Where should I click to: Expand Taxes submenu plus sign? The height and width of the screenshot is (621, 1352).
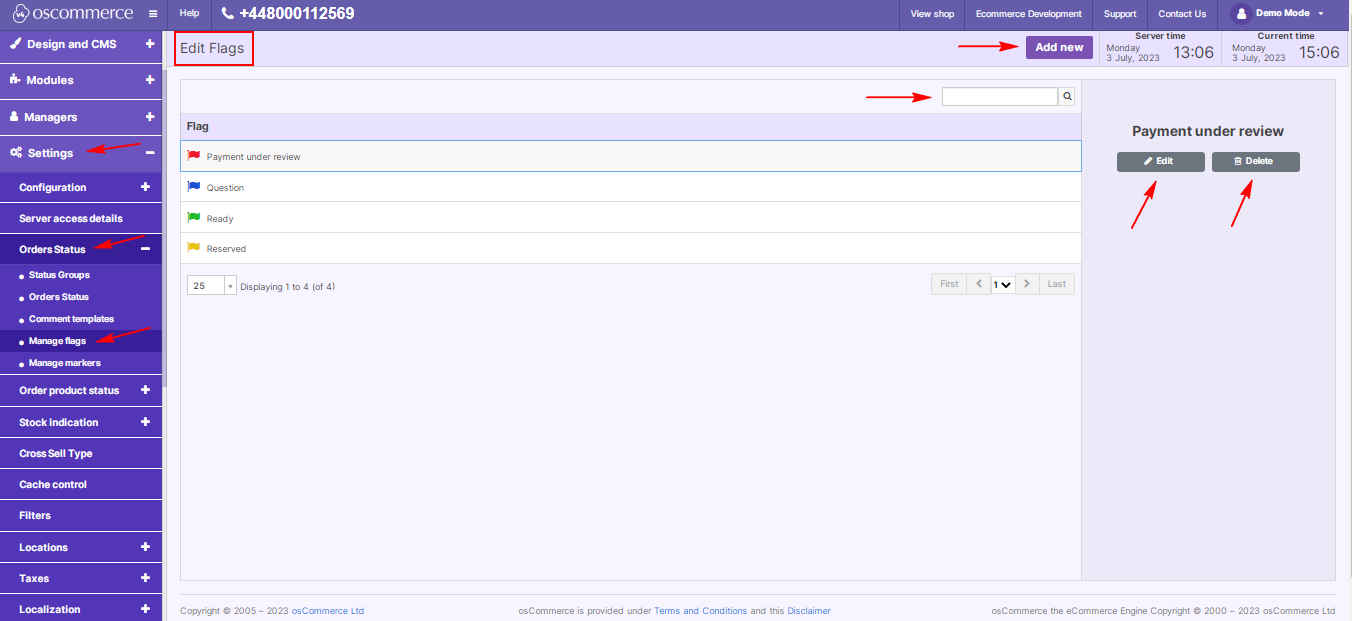[145, 578]
